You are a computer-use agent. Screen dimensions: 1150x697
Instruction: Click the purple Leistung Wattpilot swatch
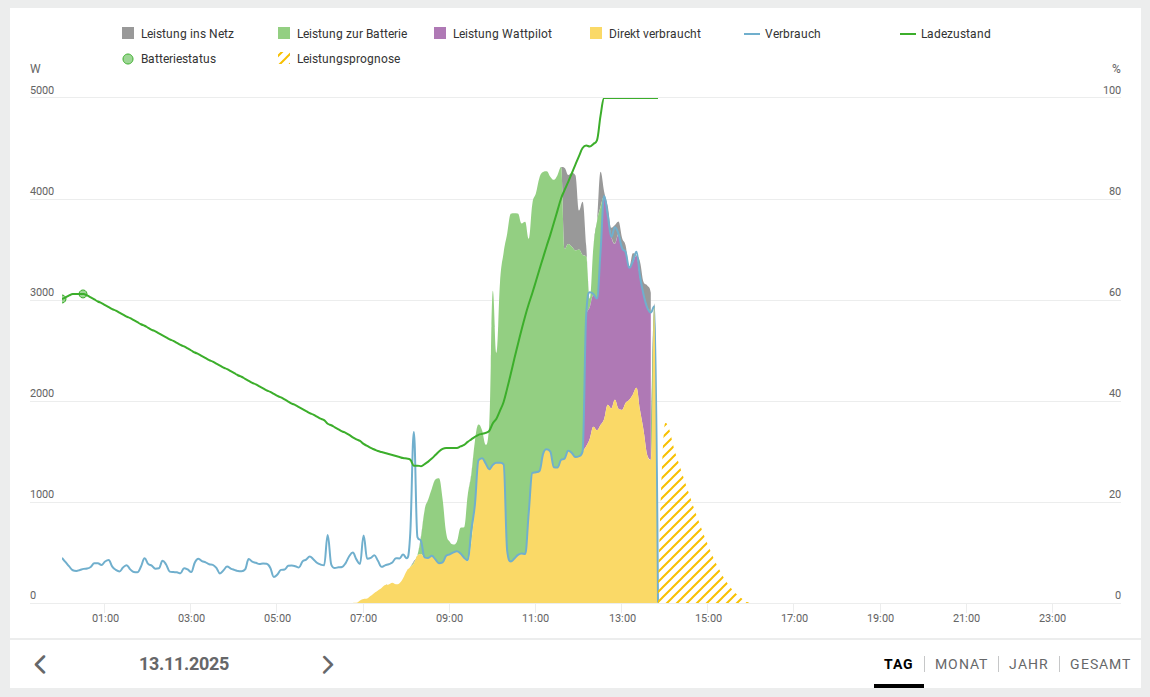[439, 34]
